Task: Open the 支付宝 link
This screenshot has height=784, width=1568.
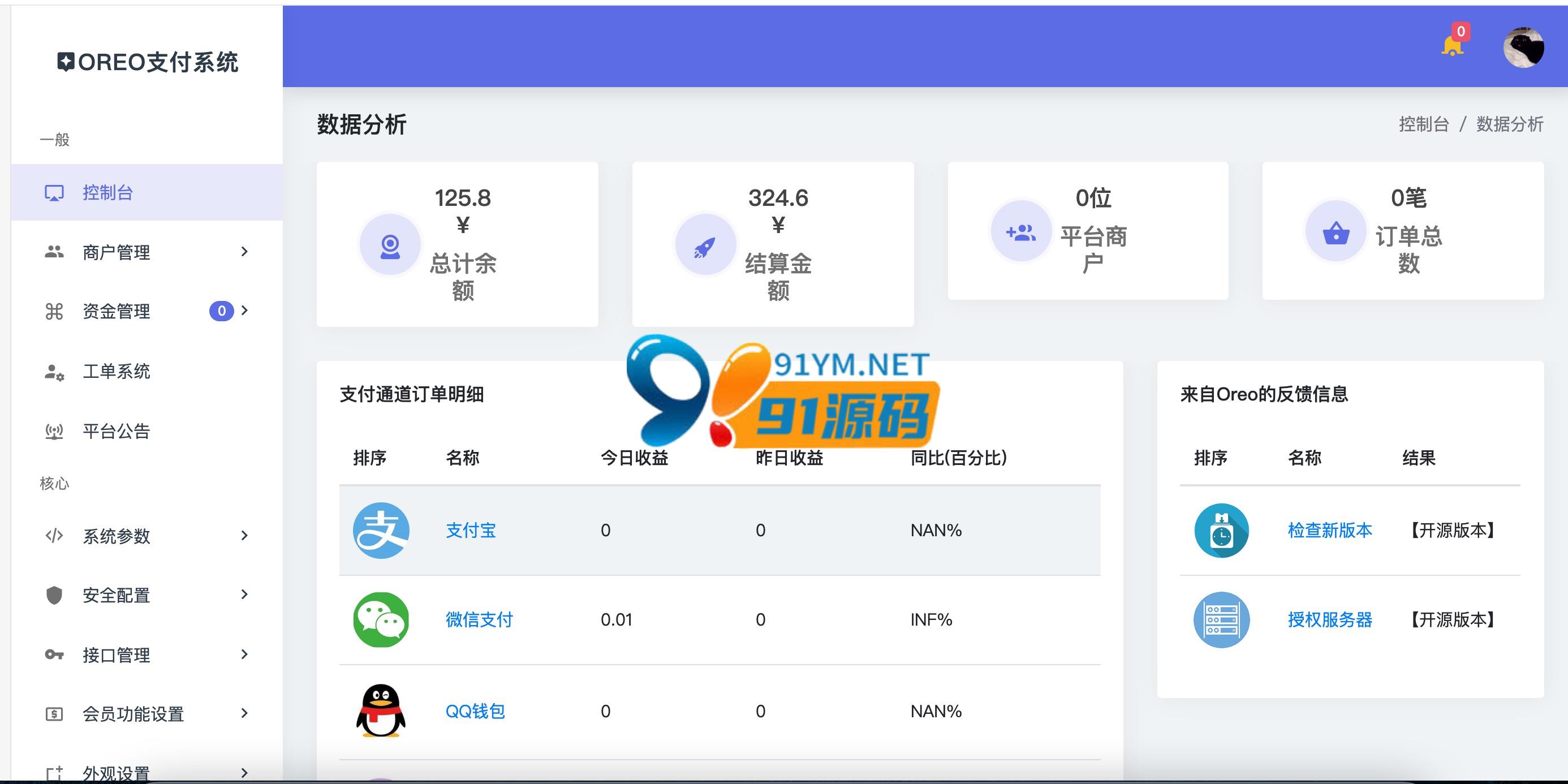Action: tap(471, 530)
